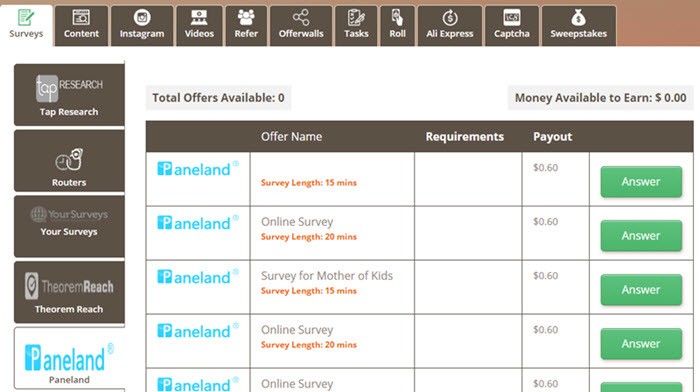Click the Offer Name column header
Image resolution: width=700 pixels, height=392 pixels.
coord(291,137)
